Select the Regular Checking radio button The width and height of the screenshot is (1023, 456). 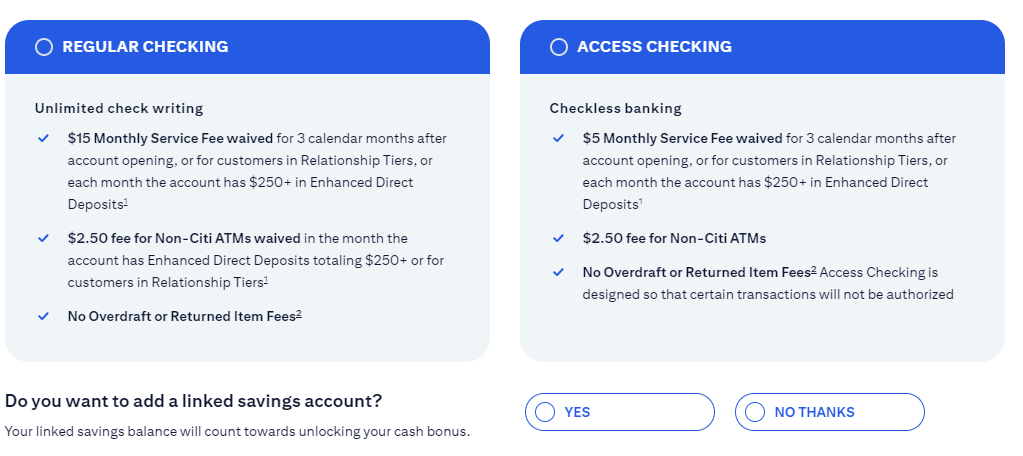coord(44,47)
